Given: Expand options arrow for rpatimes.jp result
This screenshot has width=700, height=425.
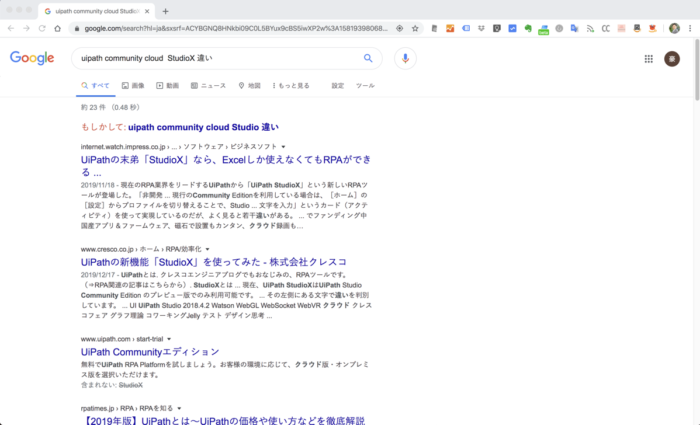Looking at the screenshot, I should tap(179, 408).
